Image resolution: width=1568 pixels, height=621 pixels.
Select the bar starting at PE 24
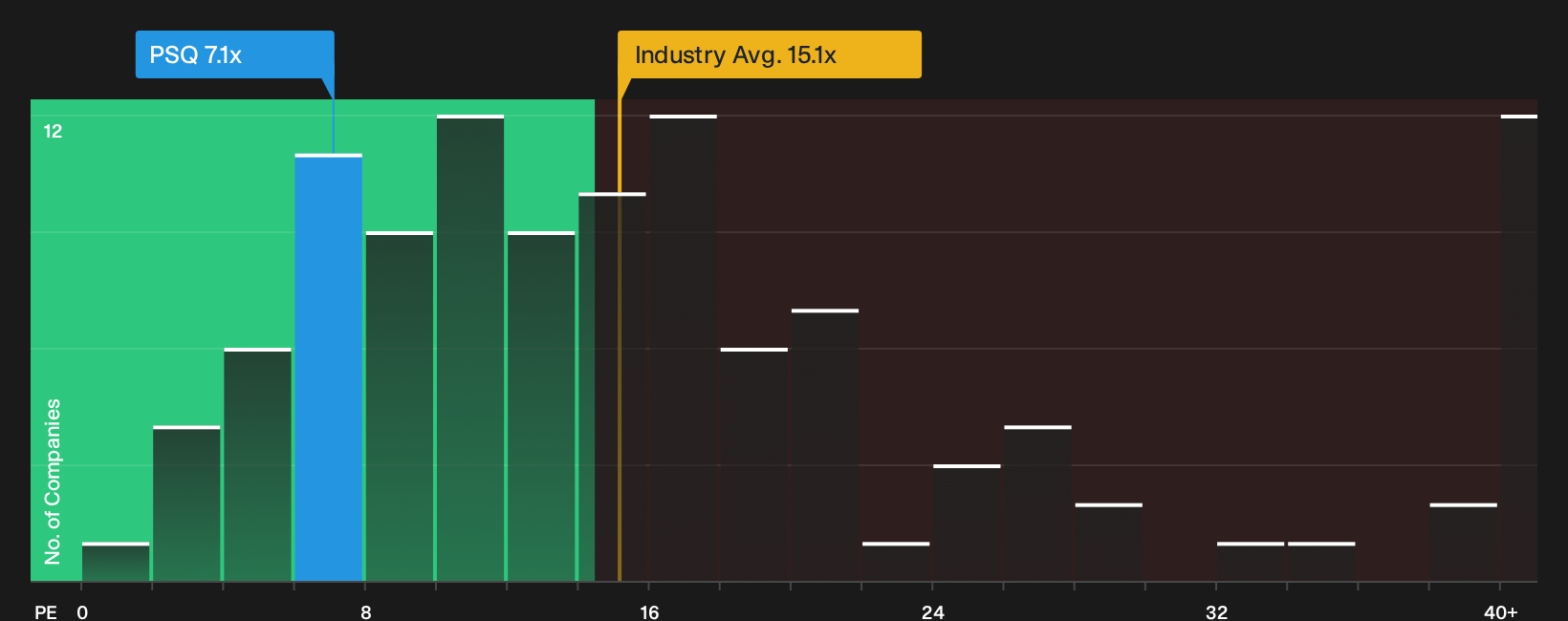coord(967,523)
